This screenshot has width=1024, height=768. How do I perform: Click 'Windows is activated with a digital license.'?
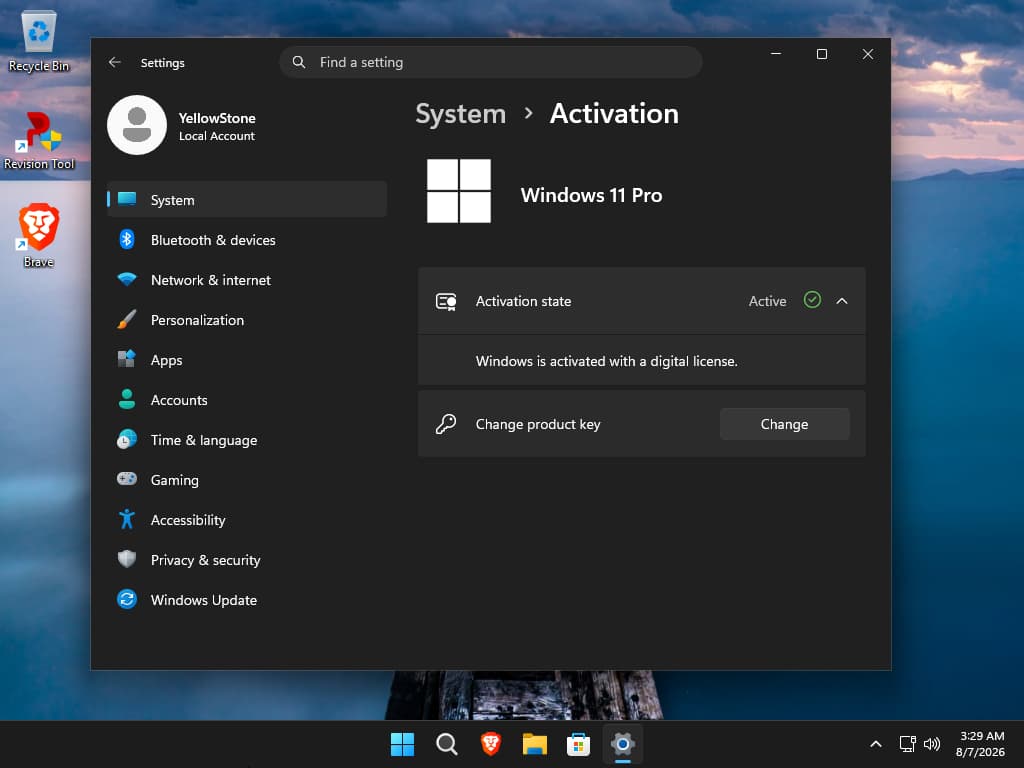coord(606,361)
